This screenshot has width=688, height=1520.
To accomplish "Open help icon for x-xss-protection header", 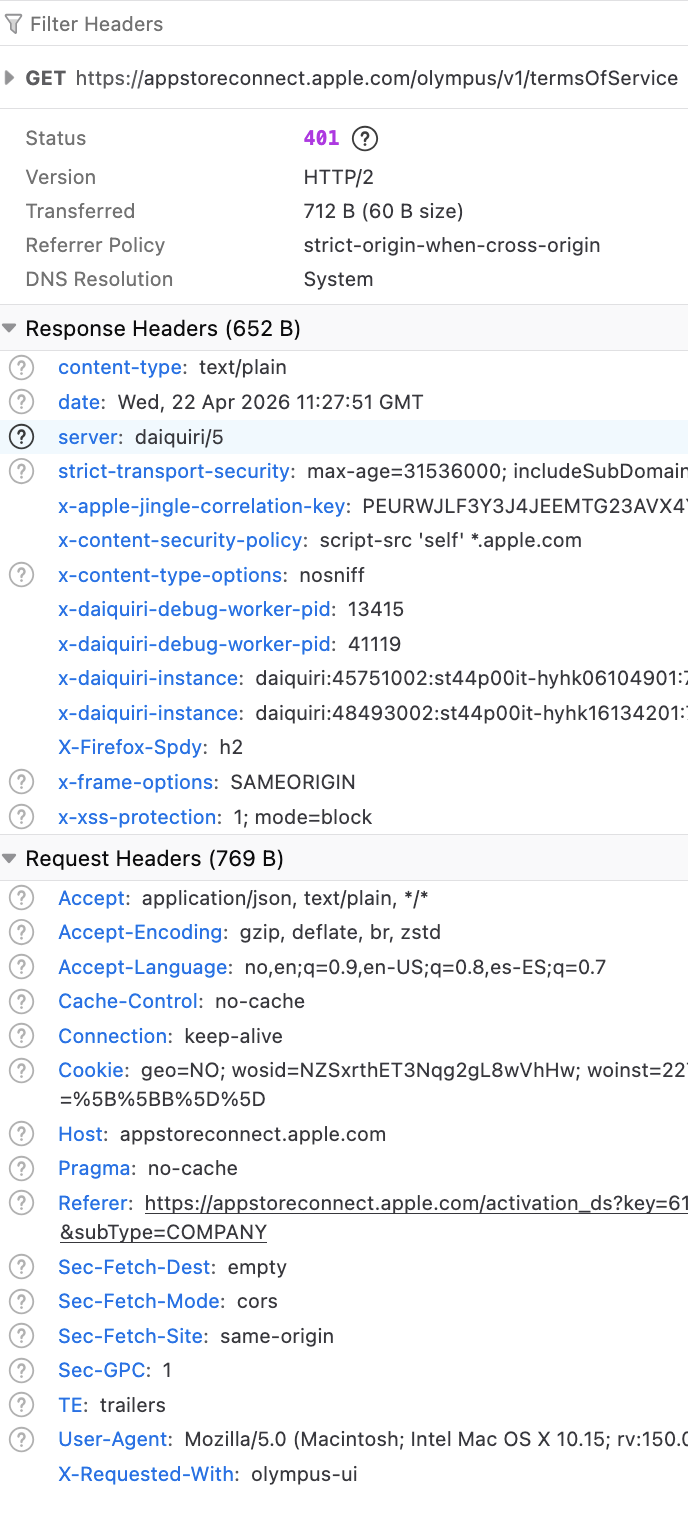I will [x=20, y=817].
